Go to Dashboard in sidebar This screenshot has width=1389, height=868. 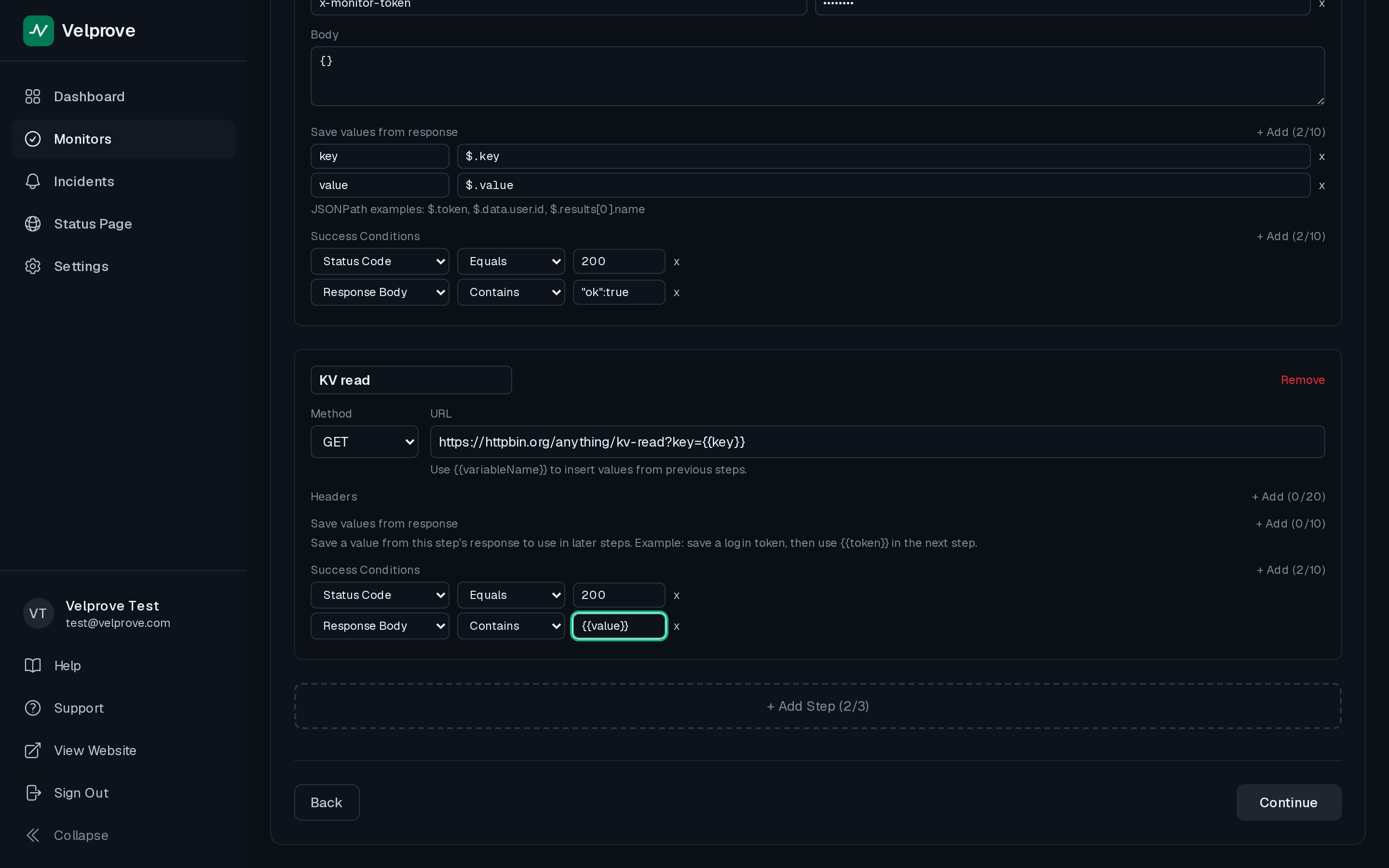tap(123, 96)
